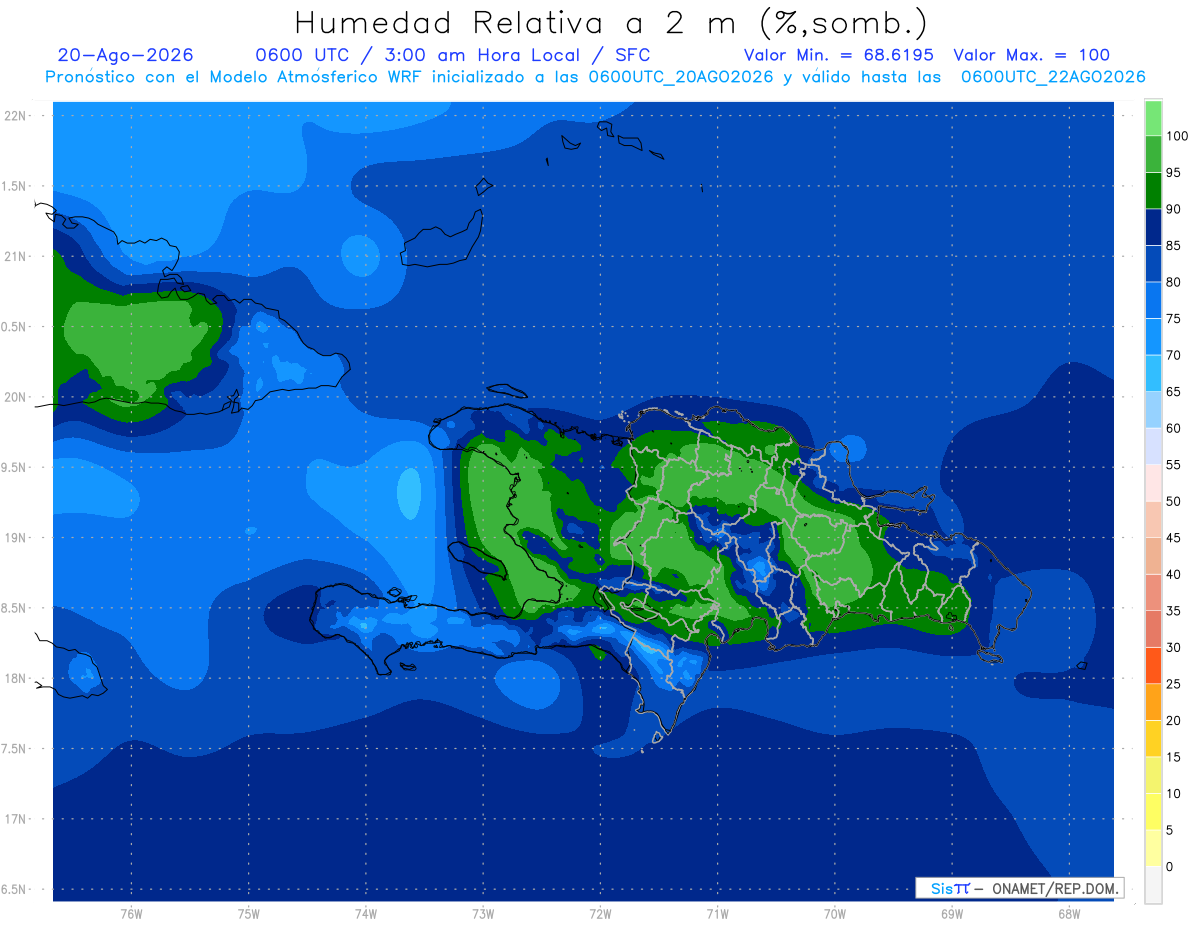Click the legend value '40'
The height and width of the screenshot is (927, 1200).
click(x=1173, y=574)
